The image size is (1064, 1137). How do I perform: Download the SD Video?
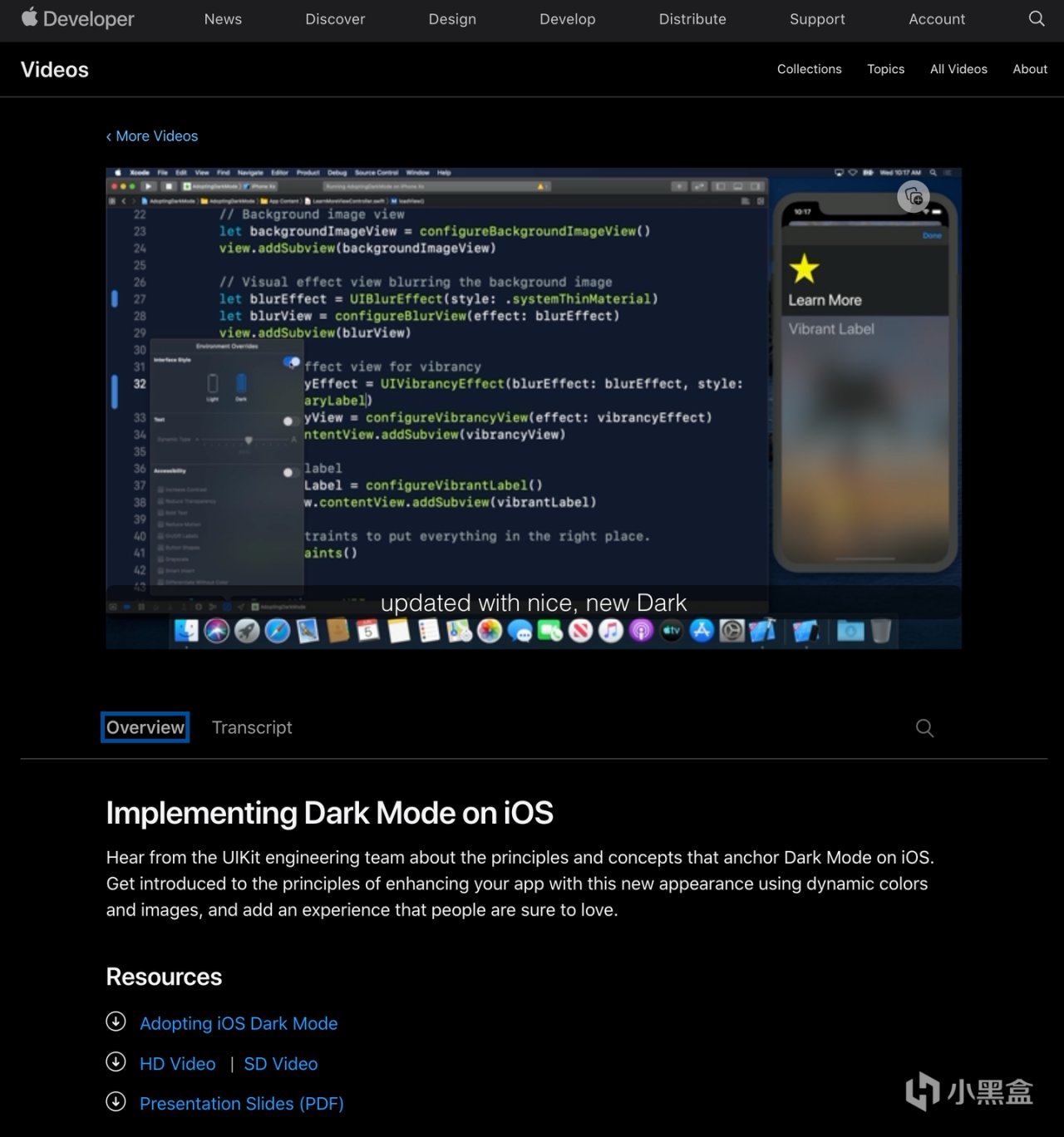pos(281,1063)
